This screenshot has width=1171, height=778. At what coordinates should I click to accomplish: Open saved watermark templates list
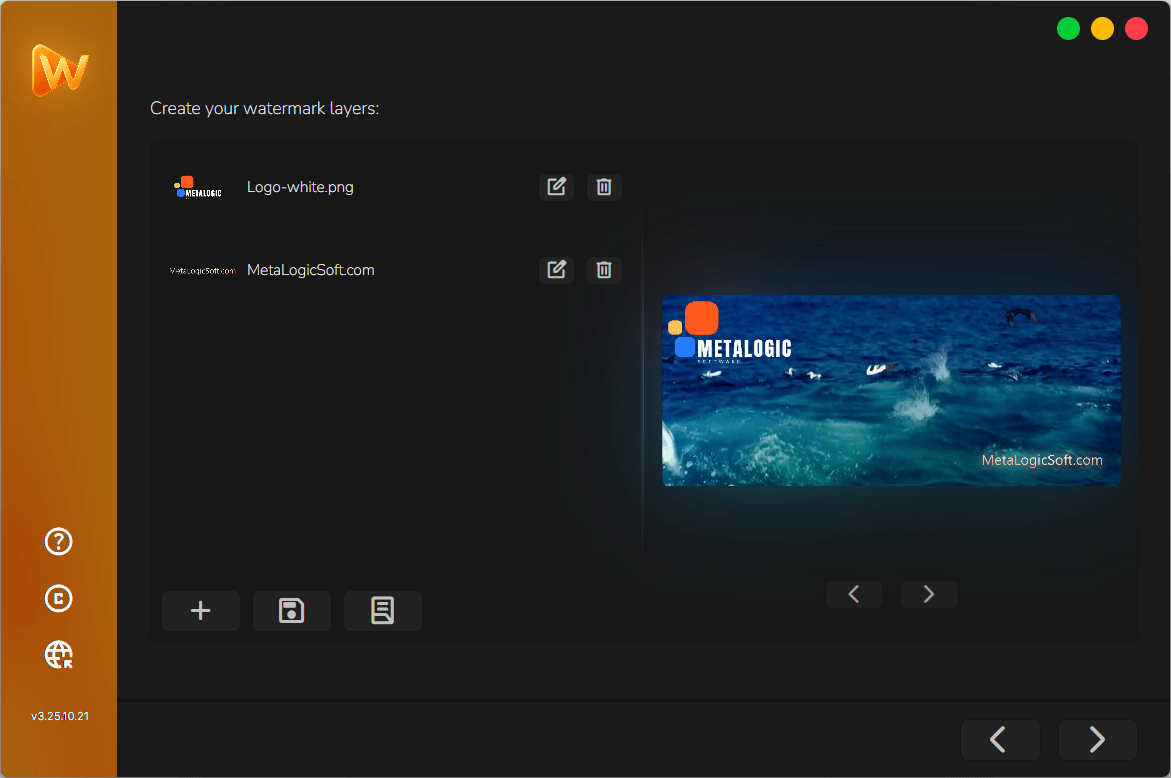click(382, 611)
